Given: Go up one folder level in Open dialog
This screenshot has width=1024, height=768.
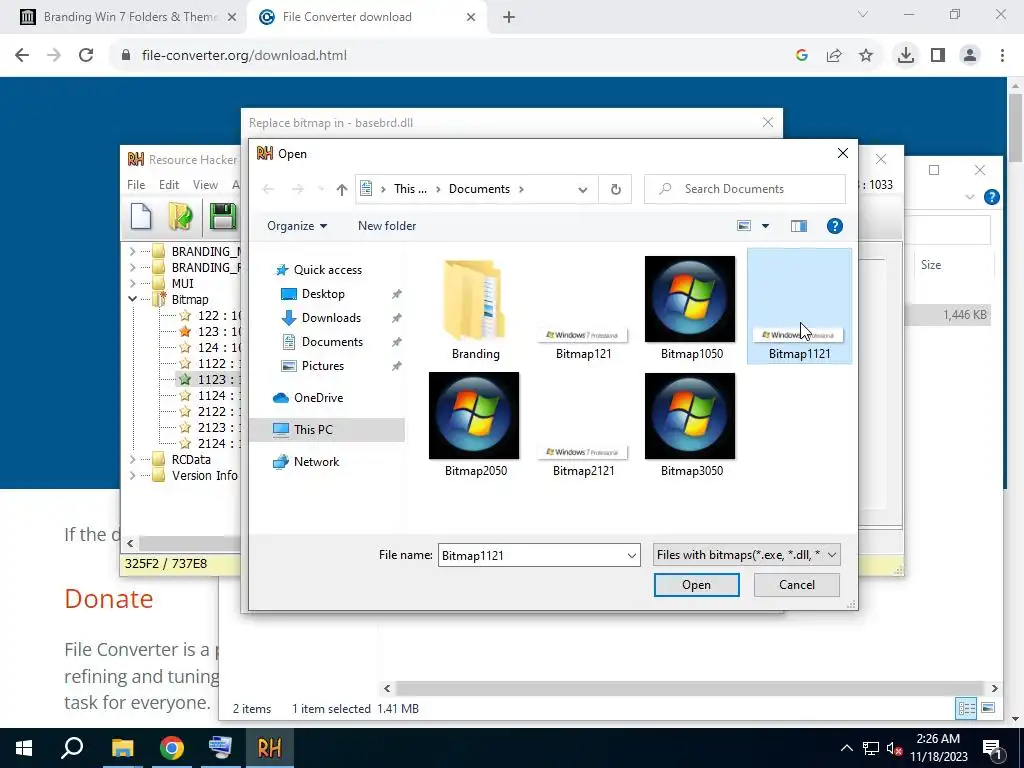Looking at the screenshot, I should click(342, 189).
